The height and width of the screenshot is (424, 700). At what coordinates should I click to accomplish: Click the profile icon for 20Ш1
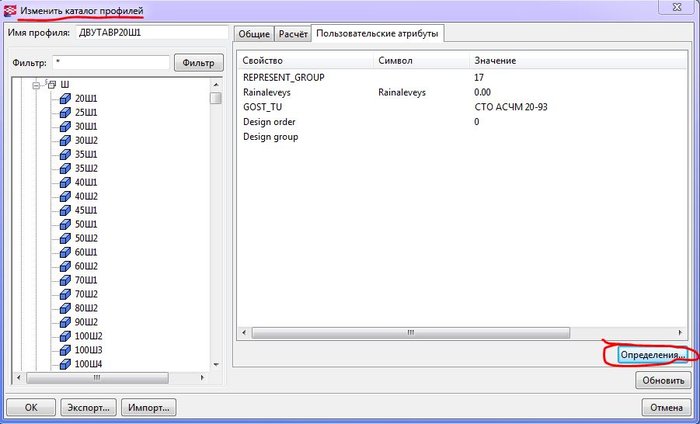(x=65, y=99)
